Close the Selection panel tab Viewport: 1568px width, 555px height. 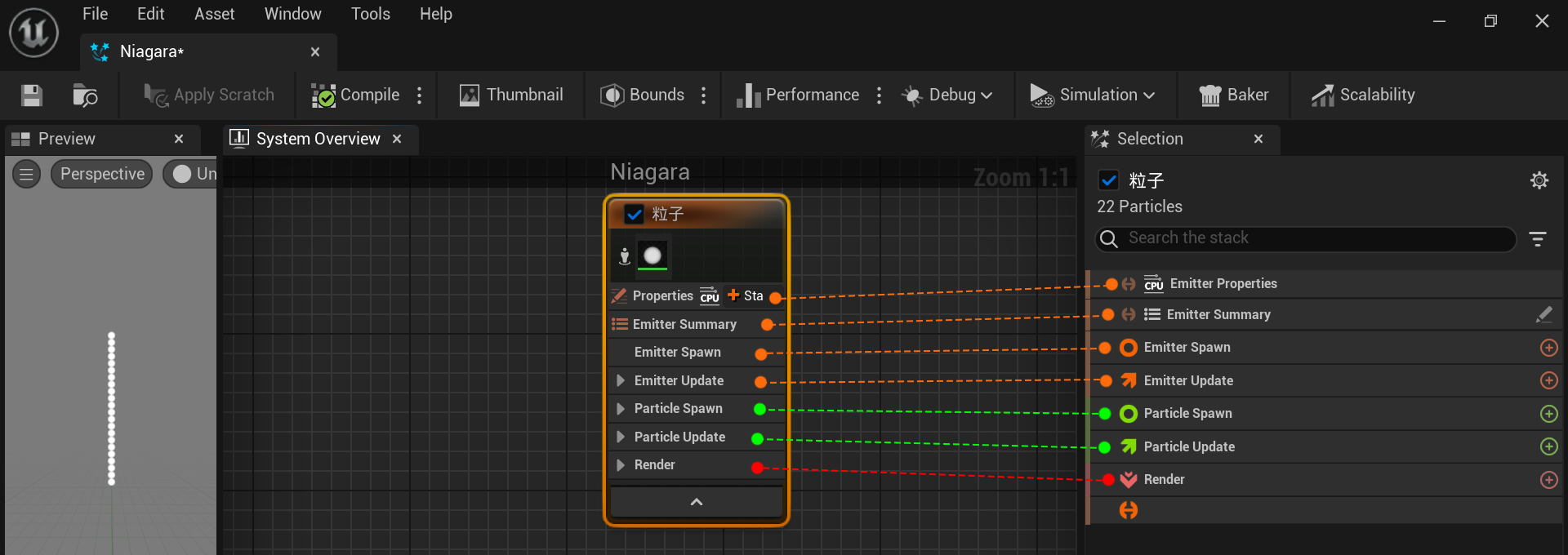click(x=1258, y=139)
